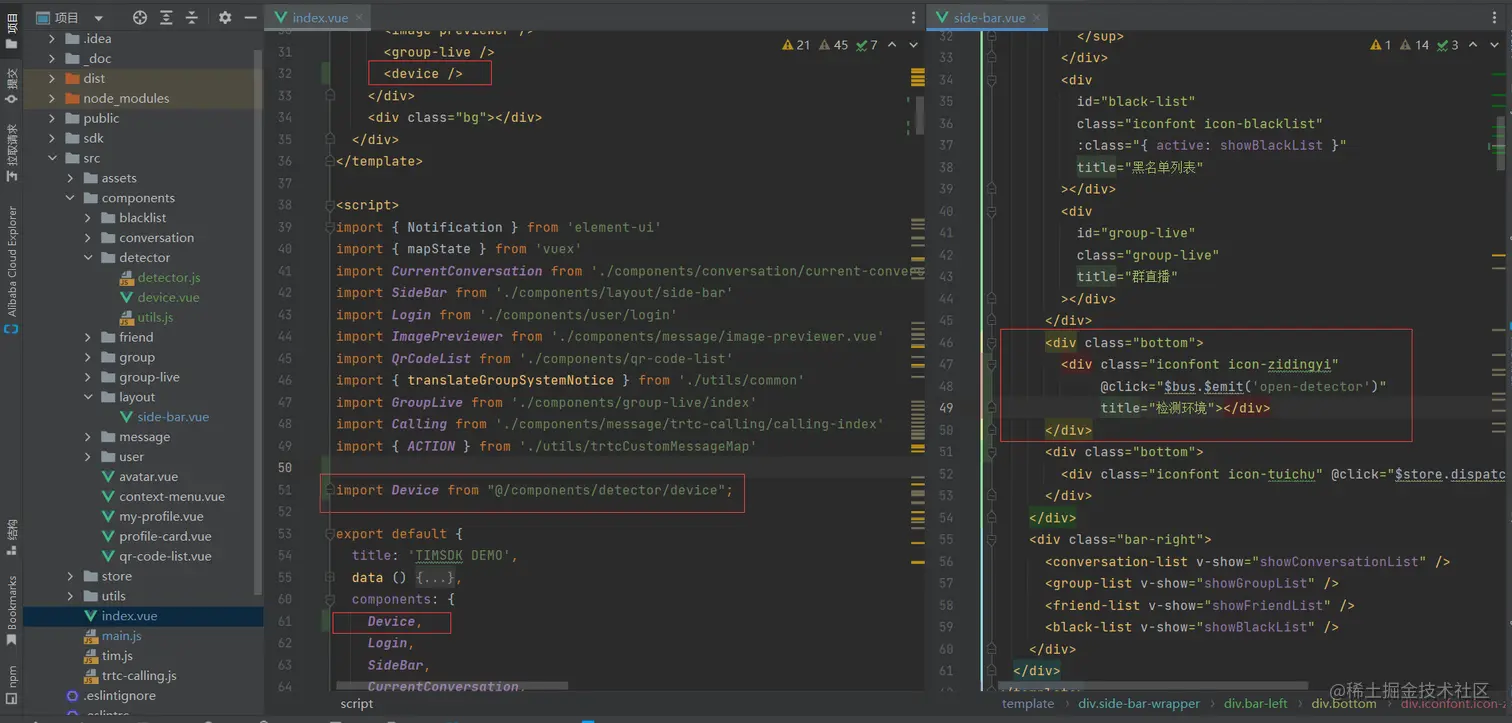Expand the _doc folder

click(x=52, y=58)
